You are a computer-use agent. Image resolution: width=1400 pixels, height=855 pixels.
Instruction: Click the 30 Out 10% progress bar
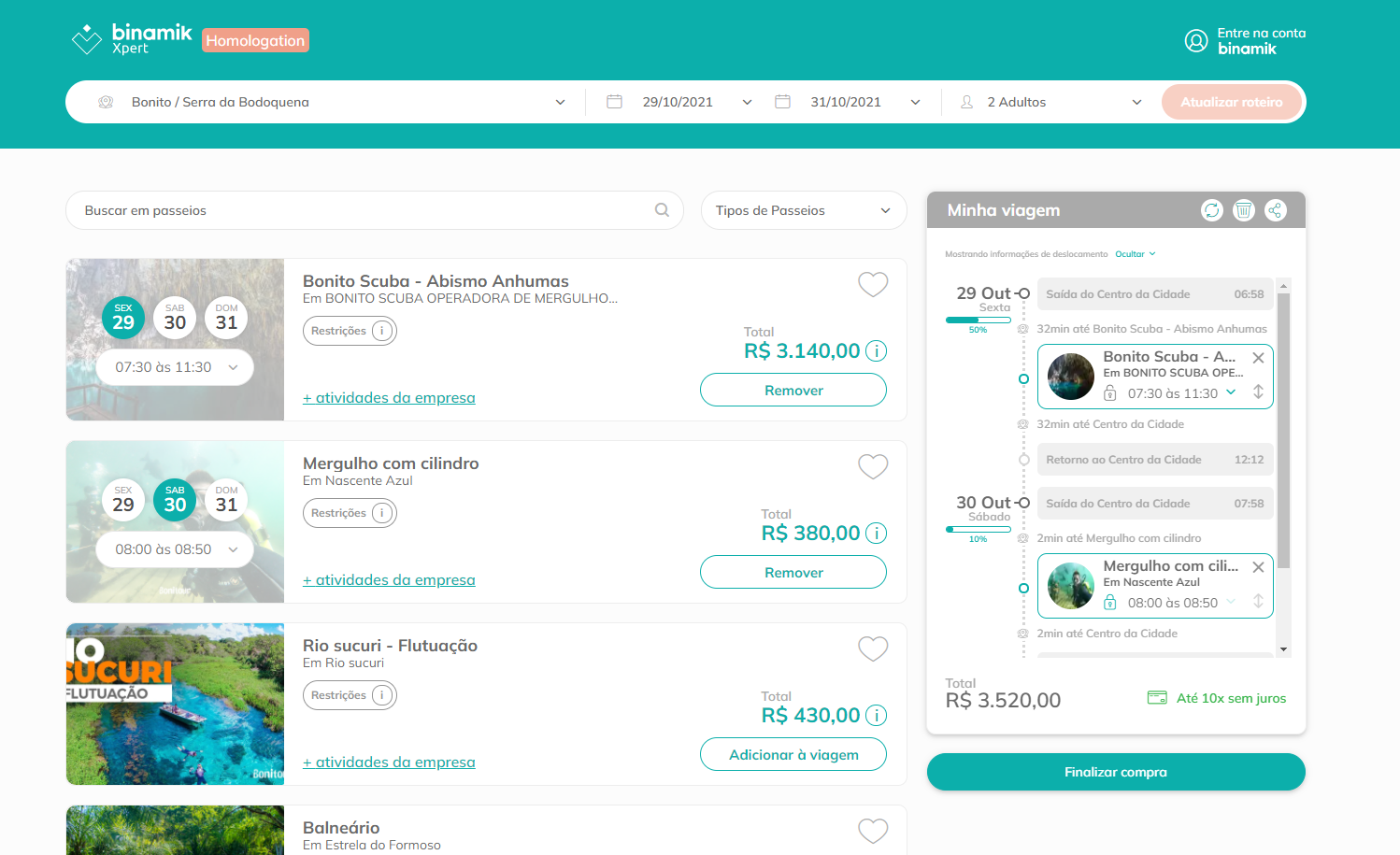click(x=979, y=530)
